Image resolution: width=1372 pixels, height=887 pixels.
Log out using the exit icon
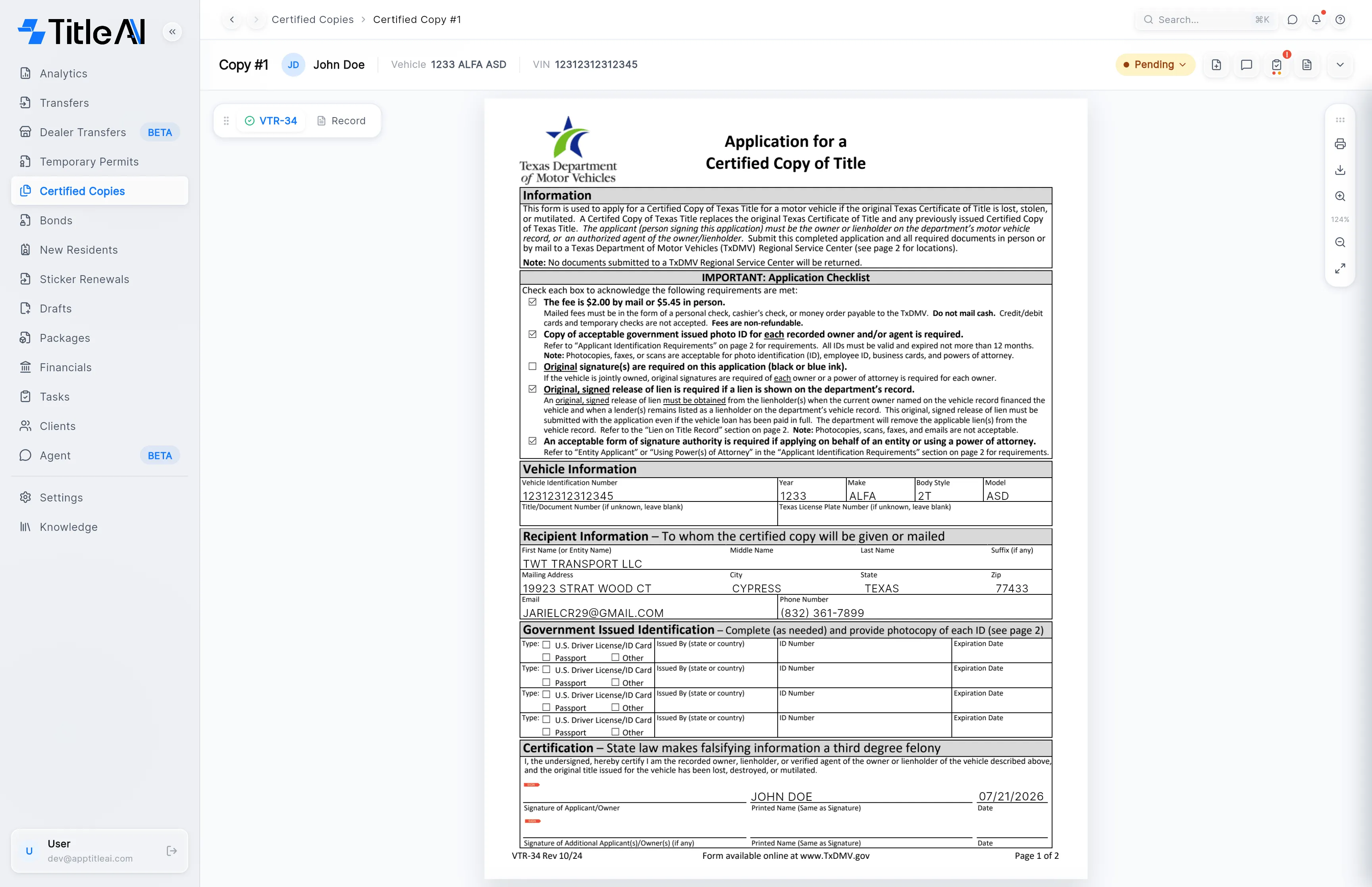point(171,851)
